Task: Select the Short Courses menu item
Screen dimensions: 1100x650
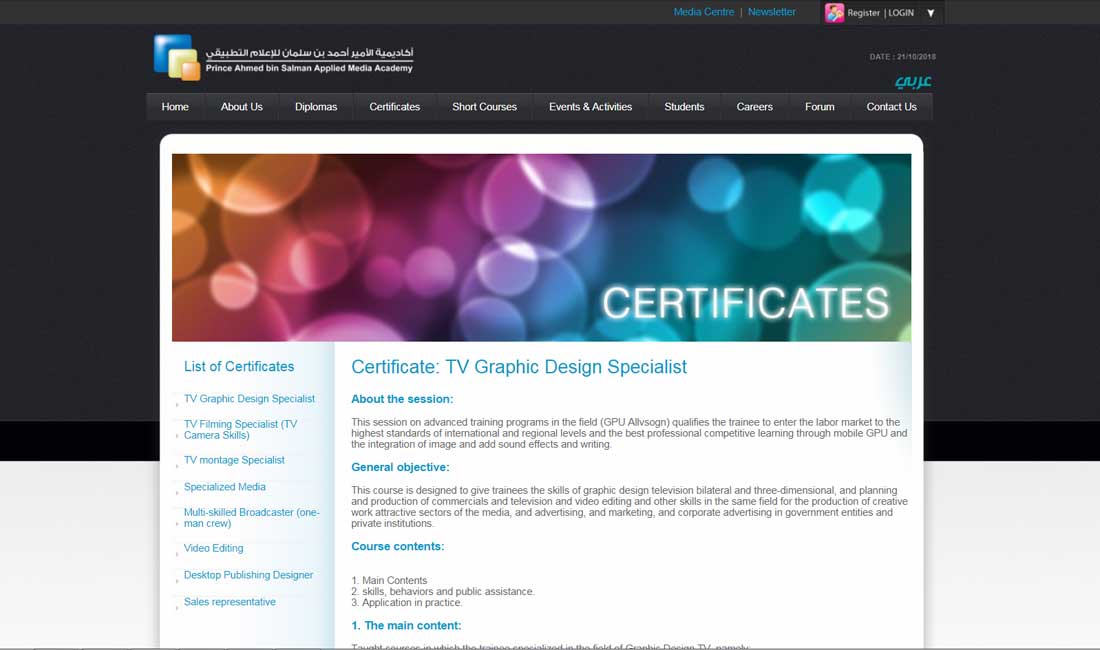Action: (x=484, y=107)
